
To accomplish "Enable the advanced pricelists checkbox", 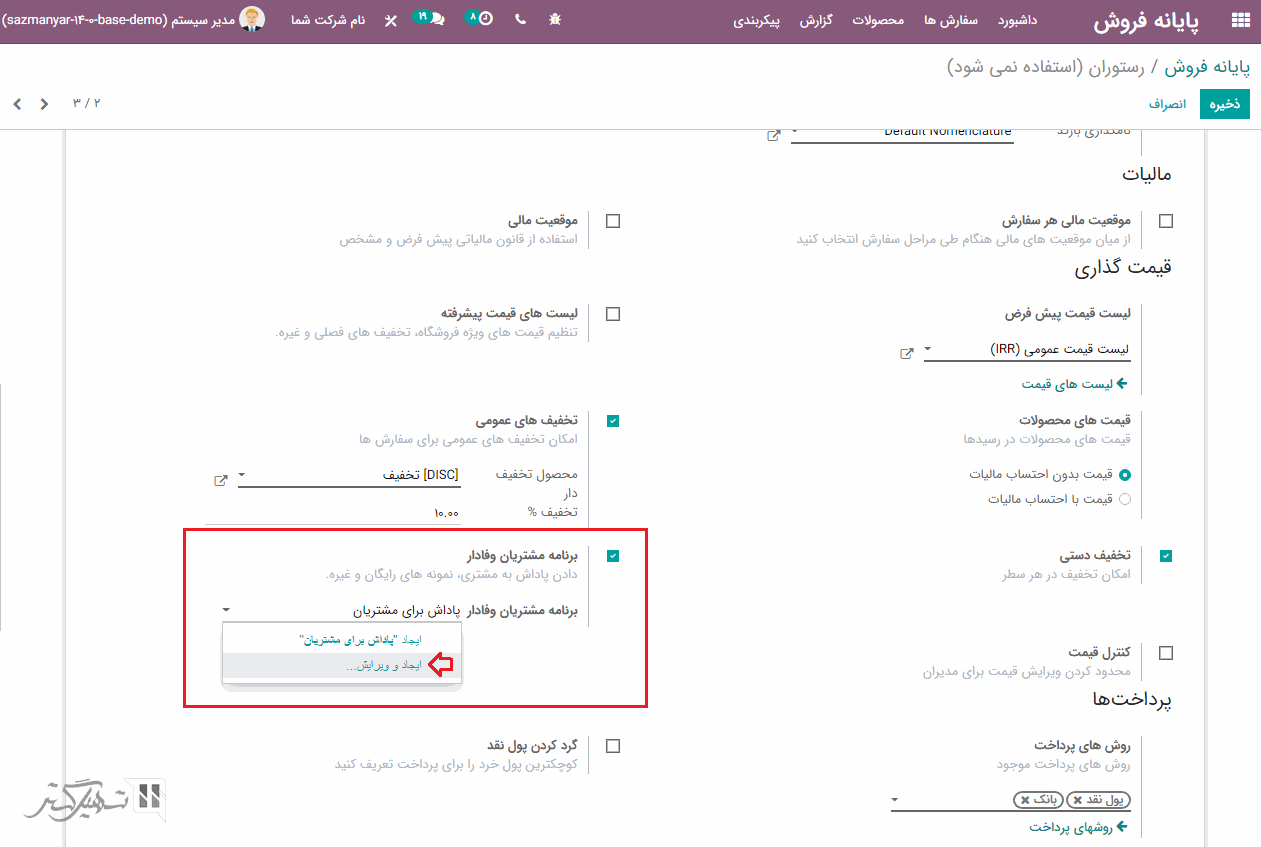I will tap(613, 314).
